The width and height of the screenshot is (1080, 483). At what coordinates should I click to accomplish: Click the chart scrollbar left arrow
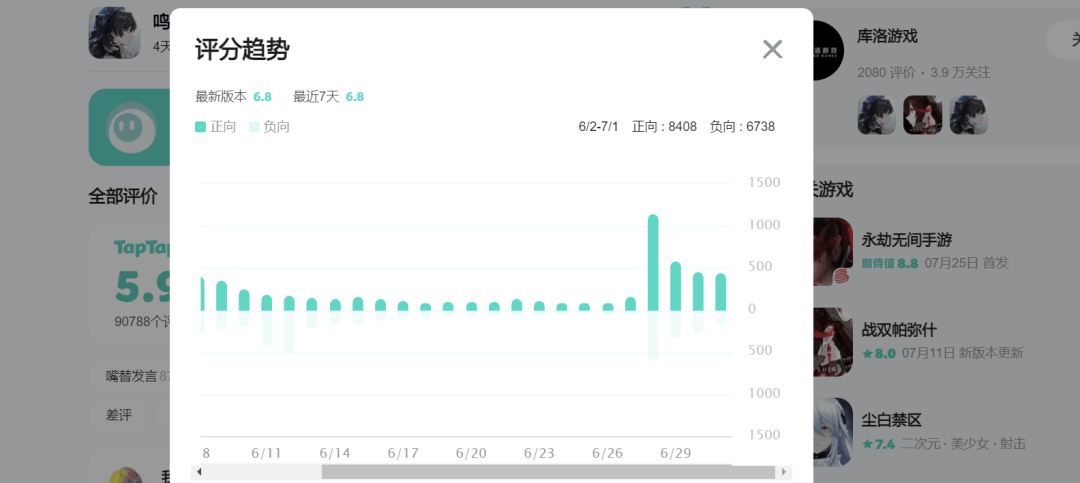tap(199, 472)
